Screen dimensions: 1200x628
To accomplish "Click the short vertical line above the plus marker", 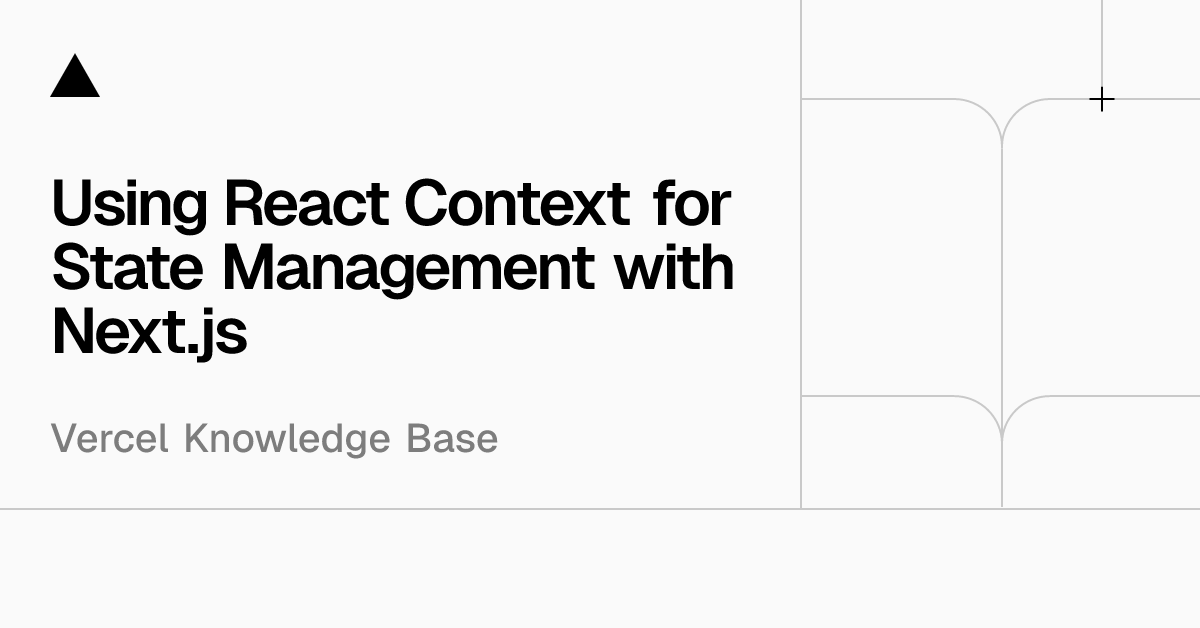I will [1102, 40].
